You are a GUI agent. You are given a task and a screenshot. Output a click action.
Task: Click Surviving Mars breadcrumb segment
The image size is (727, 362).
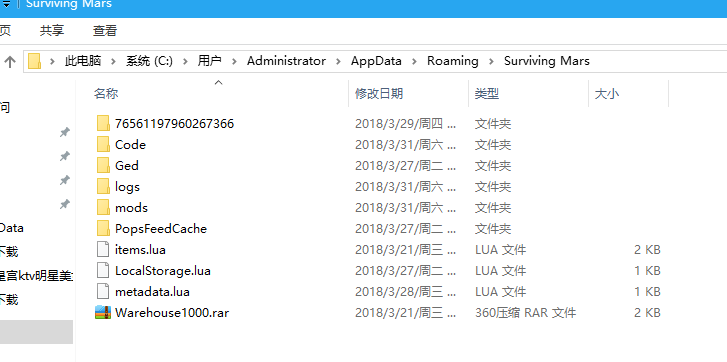(547, 61)
